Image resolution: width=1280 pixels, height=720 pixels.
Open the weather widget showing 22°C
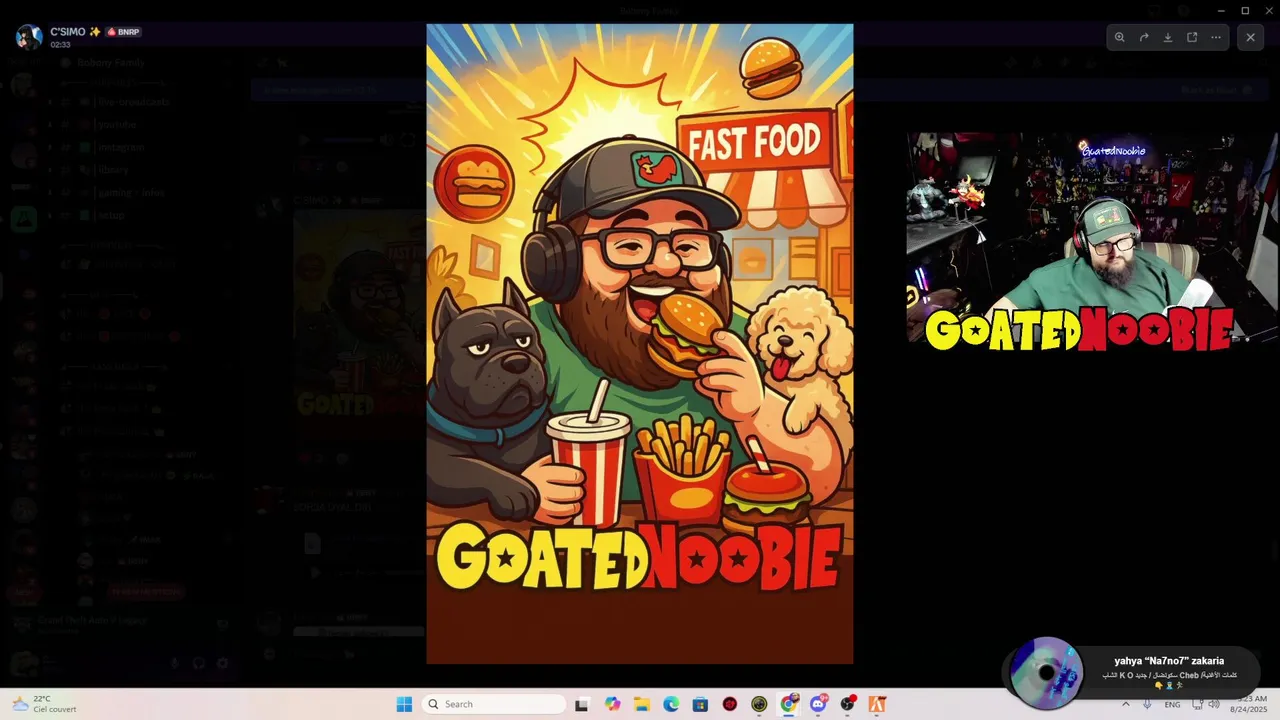tap(42, 704)
